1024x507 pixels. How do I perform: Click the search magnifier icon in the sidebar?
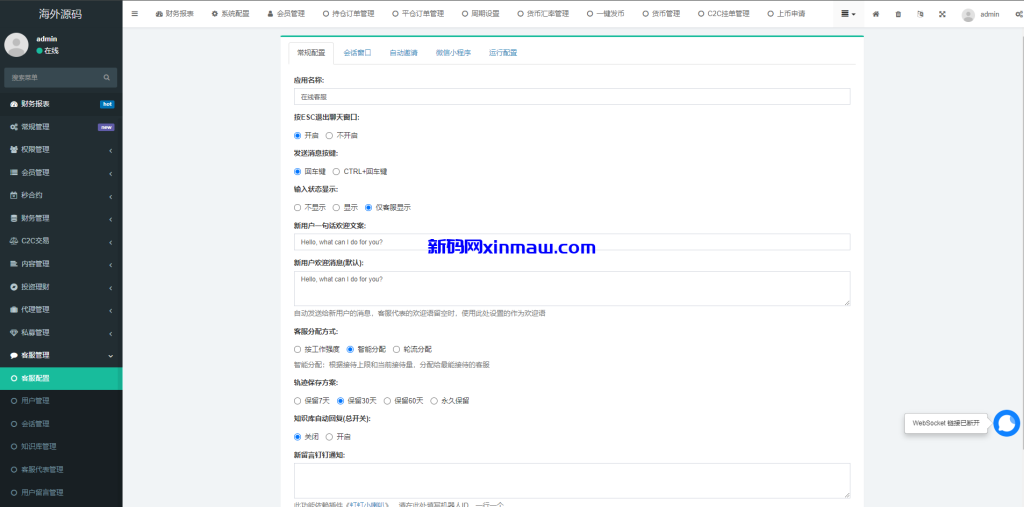(106, 77)
